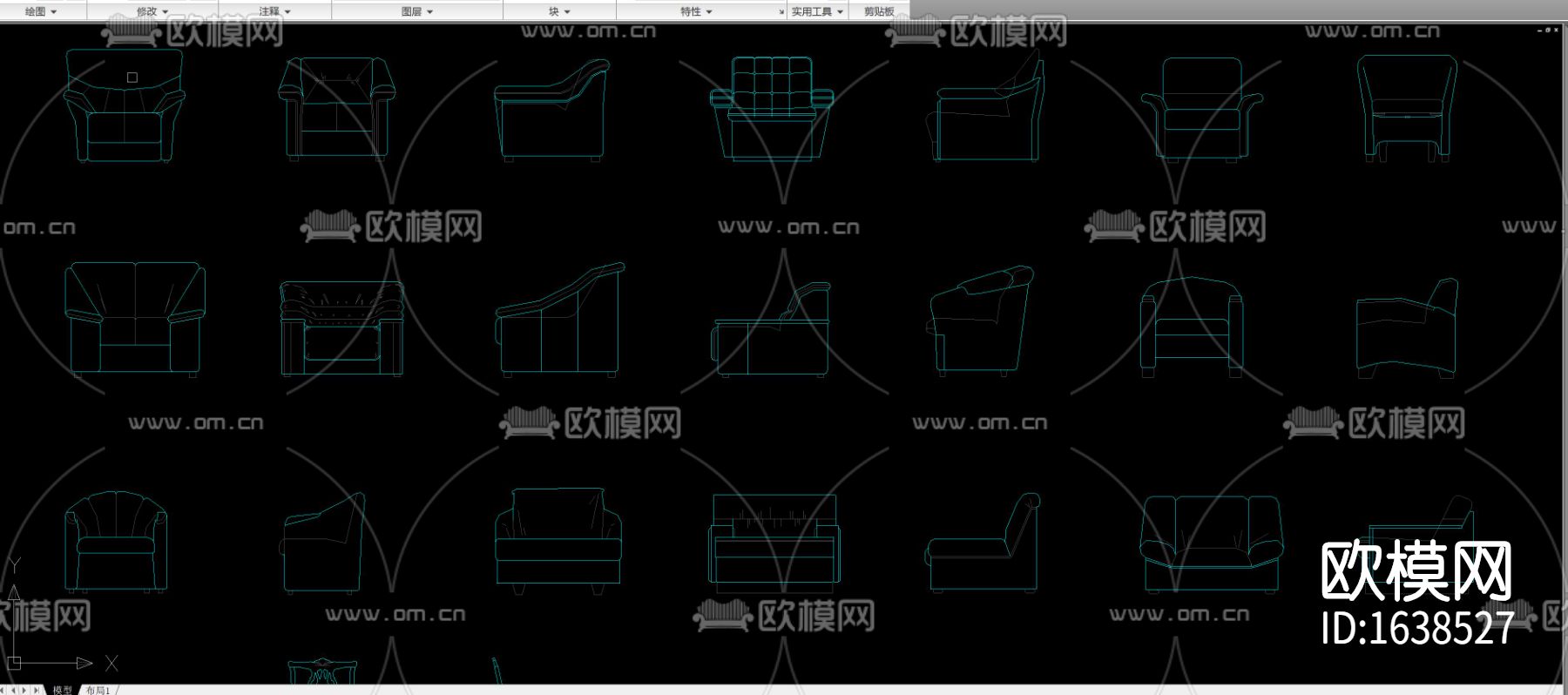Select the fan-pleated shell-back armchair drawing
The height and width of the screenshot is (695, 1568).
coord(116,542)
